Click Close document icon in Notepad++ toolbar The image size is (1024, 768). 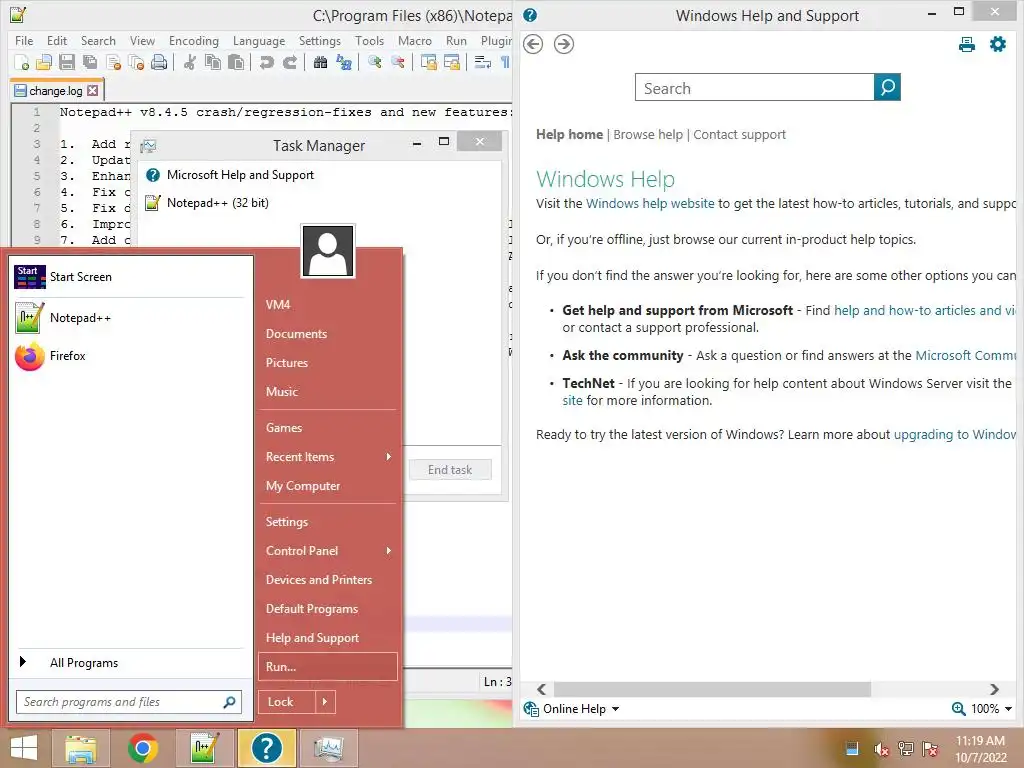click(x=113, y=63)
